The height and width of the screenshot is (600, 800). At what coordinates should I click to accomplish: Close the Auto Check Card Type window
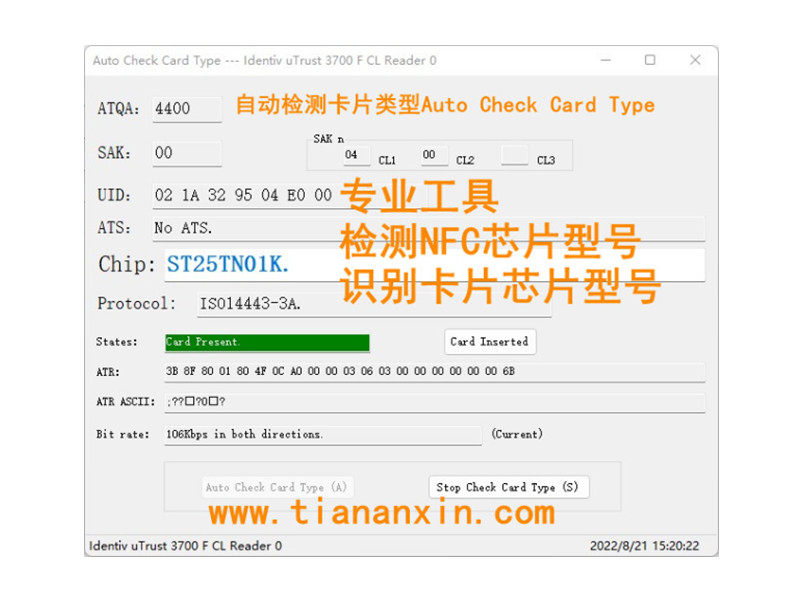(695, 60)
